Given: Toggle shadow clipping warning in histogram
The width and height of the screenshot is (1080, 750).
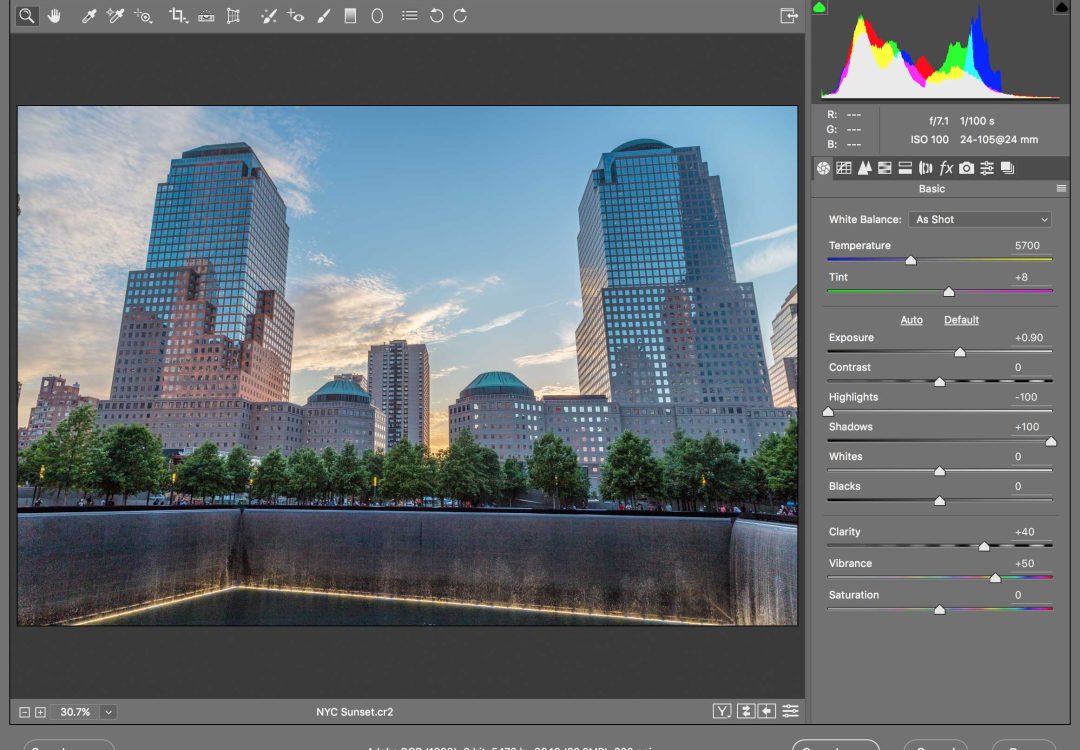Looking at the screenshot, I should pyautogui.click(x=820, y=8).
